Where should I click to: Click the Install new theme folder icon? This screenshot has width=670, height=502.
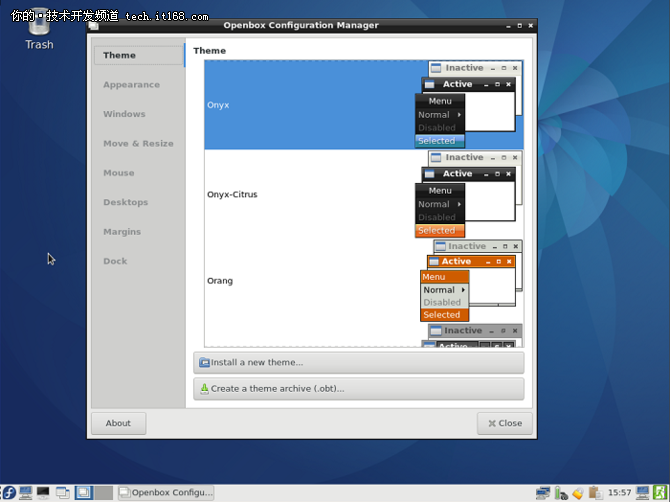tap(204, 363)
